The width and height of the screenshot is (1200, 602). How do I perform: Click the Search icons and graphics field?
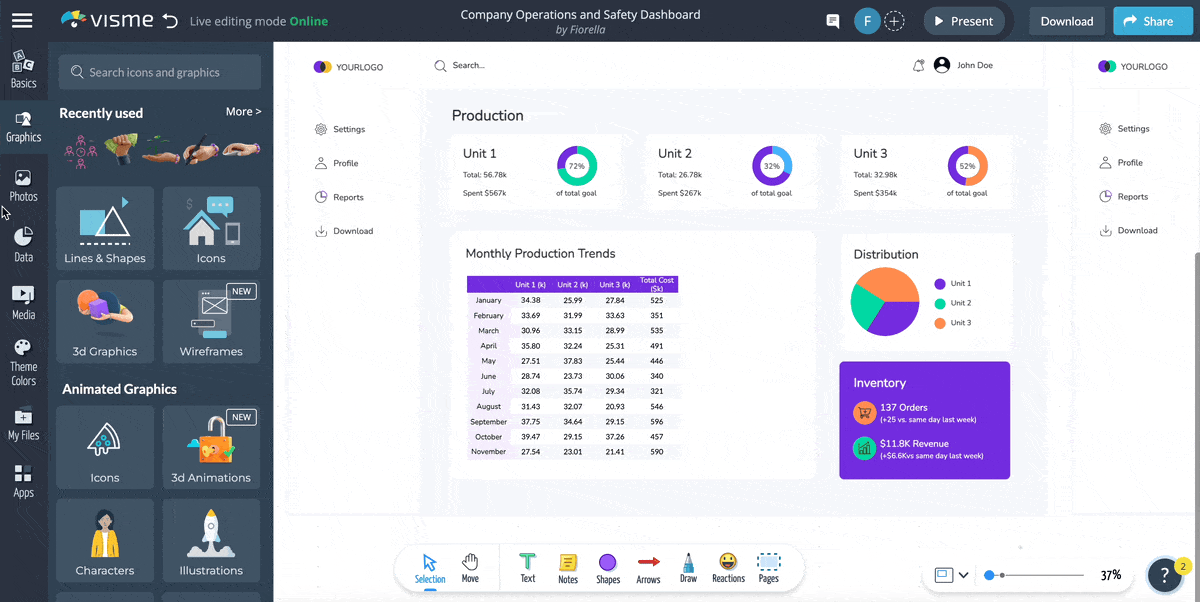coord(160,72)
